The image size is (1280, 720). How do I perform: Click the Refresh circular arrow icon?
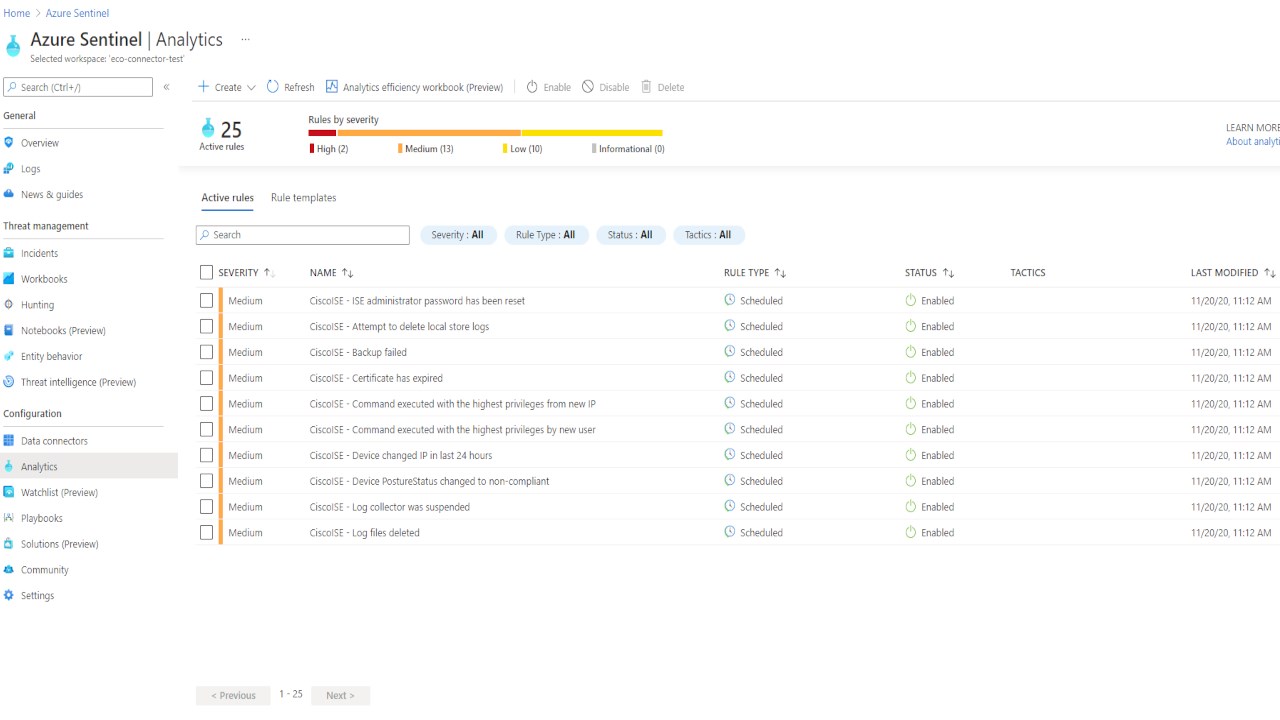[273, 87]
